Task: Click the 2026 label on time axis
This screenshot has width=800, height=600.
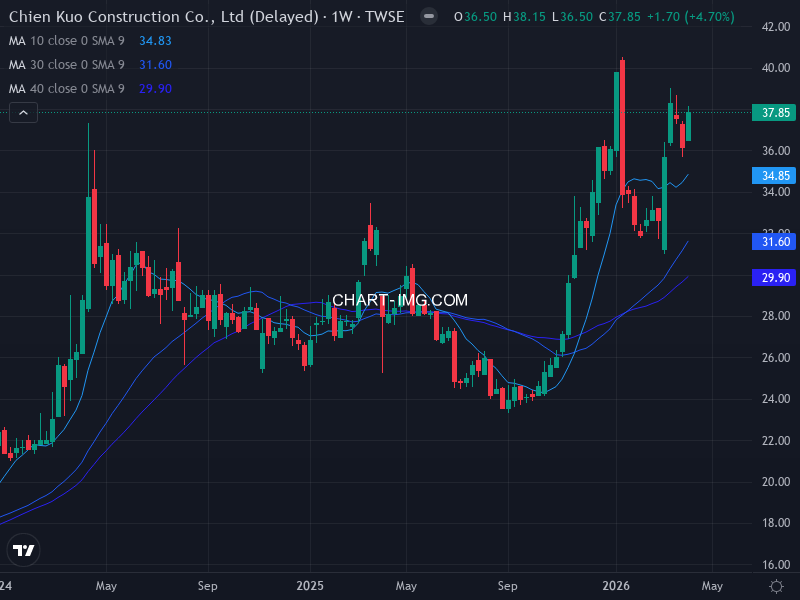Action: [616, 586]
